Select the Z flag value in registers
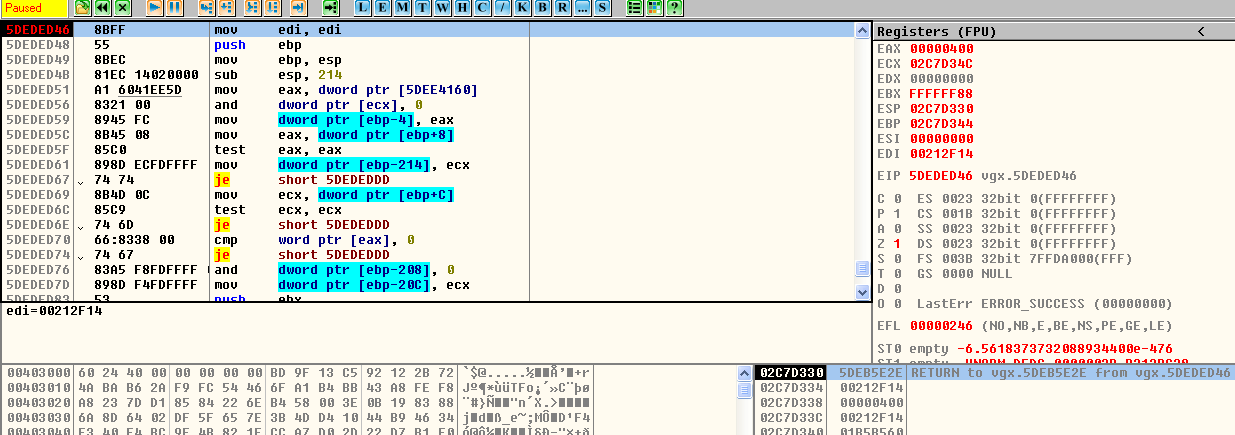1235x435 pixels. (x=896, y=244)
